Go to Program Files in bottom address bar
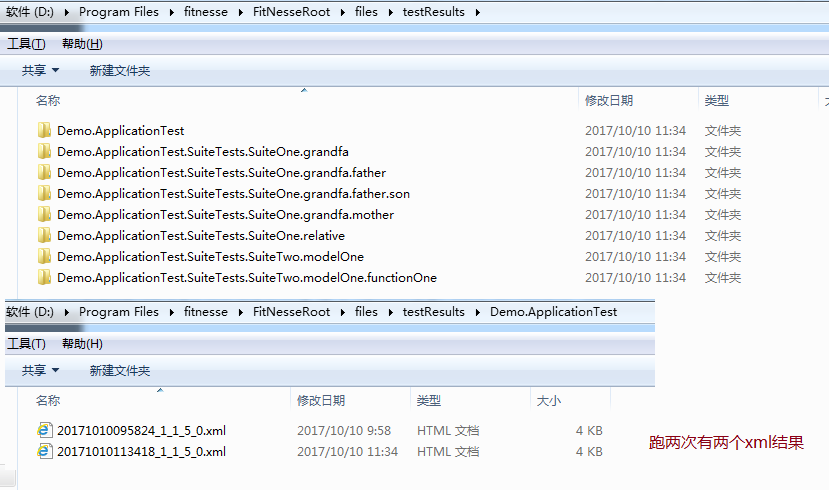 click(x=119, y=312)
